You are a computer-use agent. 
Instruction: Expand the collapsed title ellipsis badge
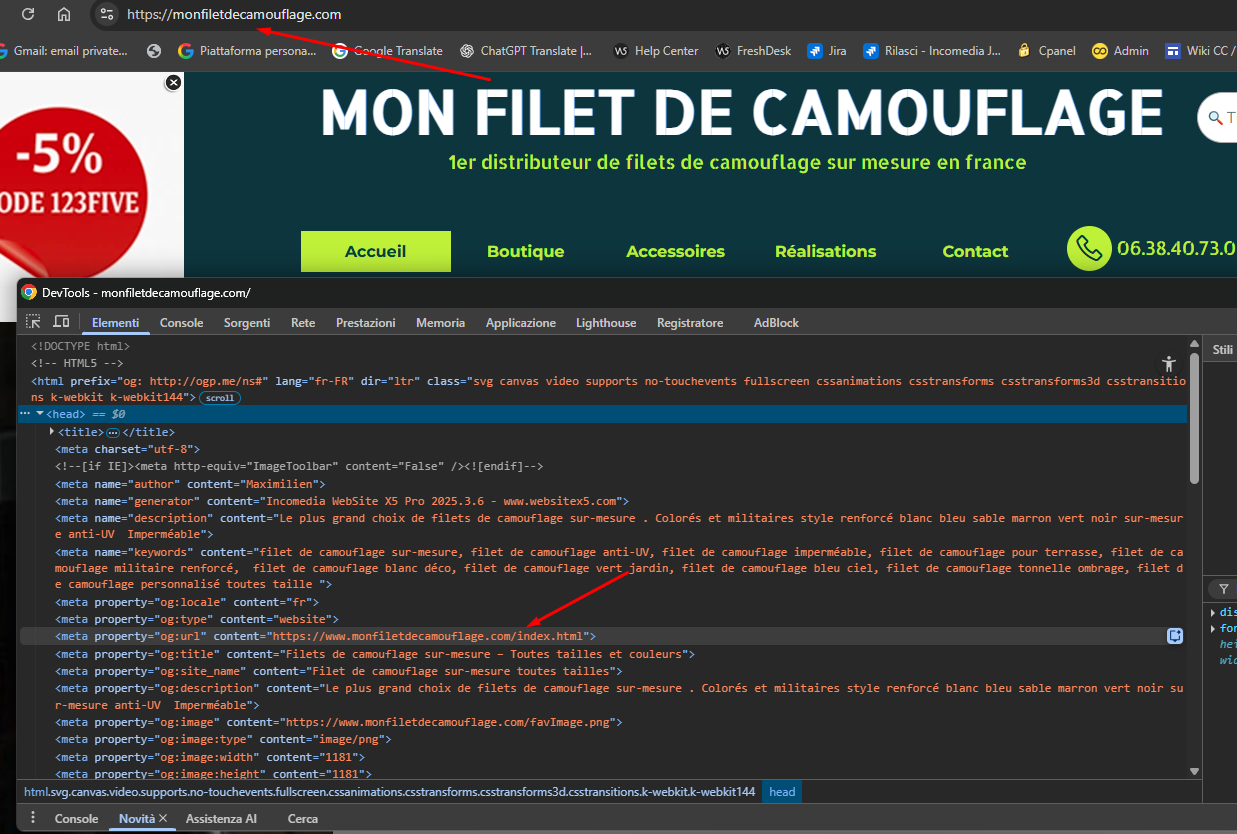pyautogui.click(x=113, y=432)
